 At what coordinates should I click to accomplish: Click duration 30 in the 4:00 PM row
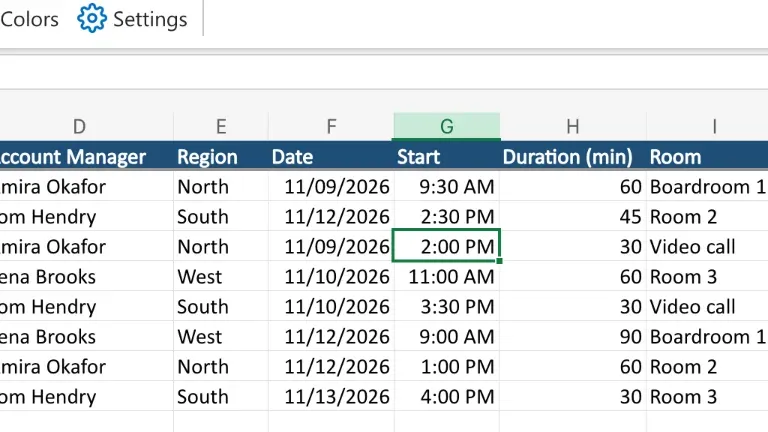click(573, 396)
